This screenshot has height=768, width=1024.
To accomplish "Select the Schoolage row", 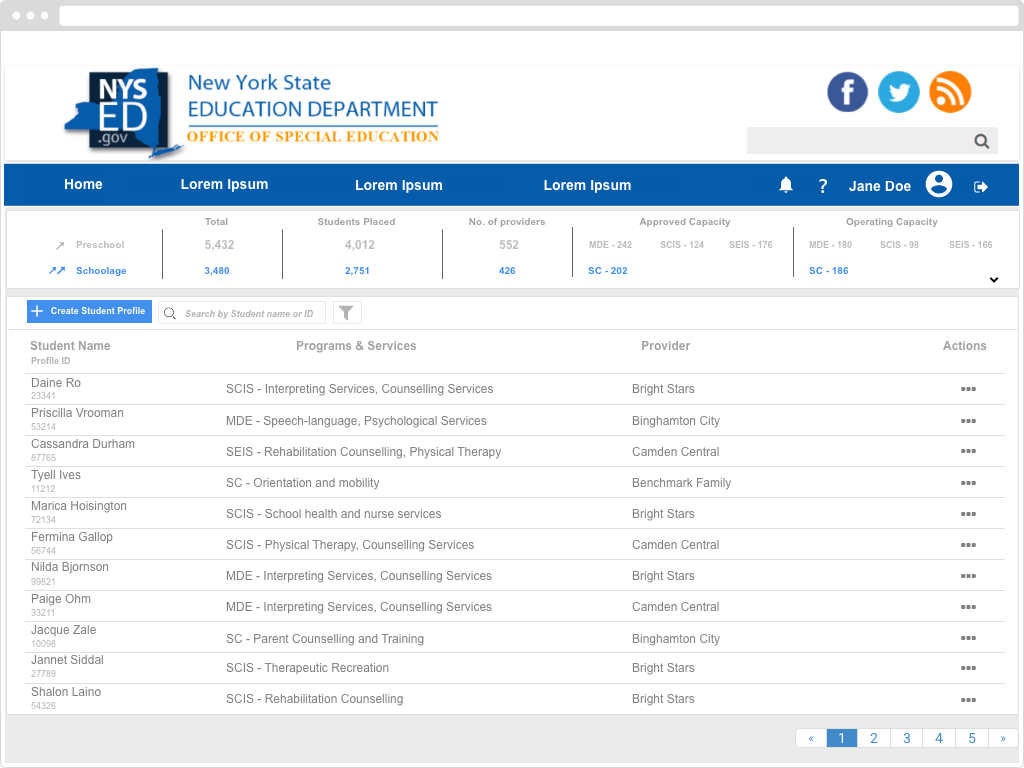I will [x=101, y=271].
